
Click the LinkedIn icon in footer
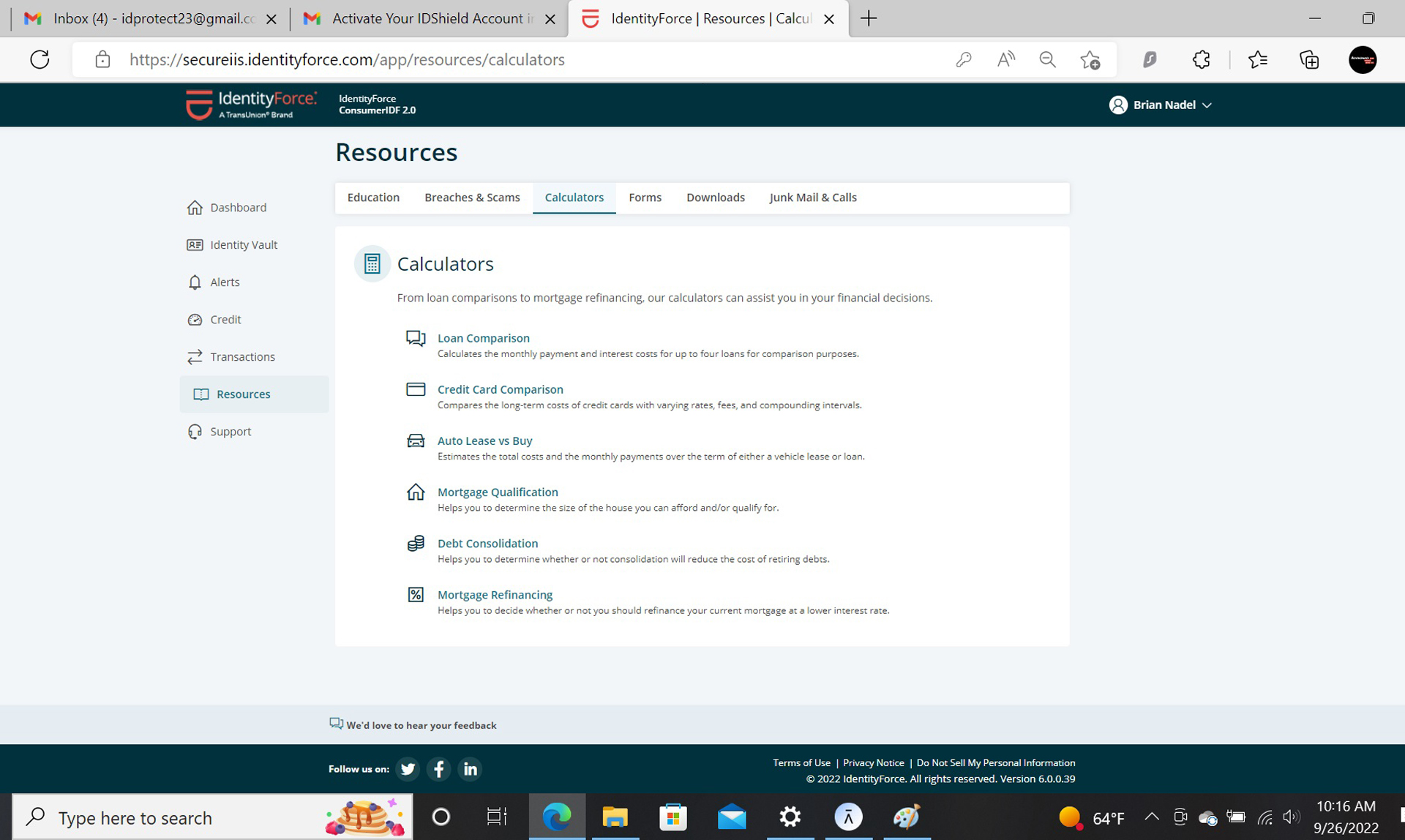click(470, 769)
